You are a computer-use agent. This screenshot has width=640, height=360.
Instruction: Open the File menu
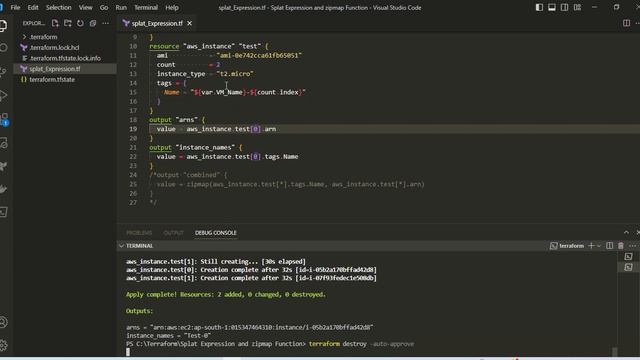click(x=15, y=7)
